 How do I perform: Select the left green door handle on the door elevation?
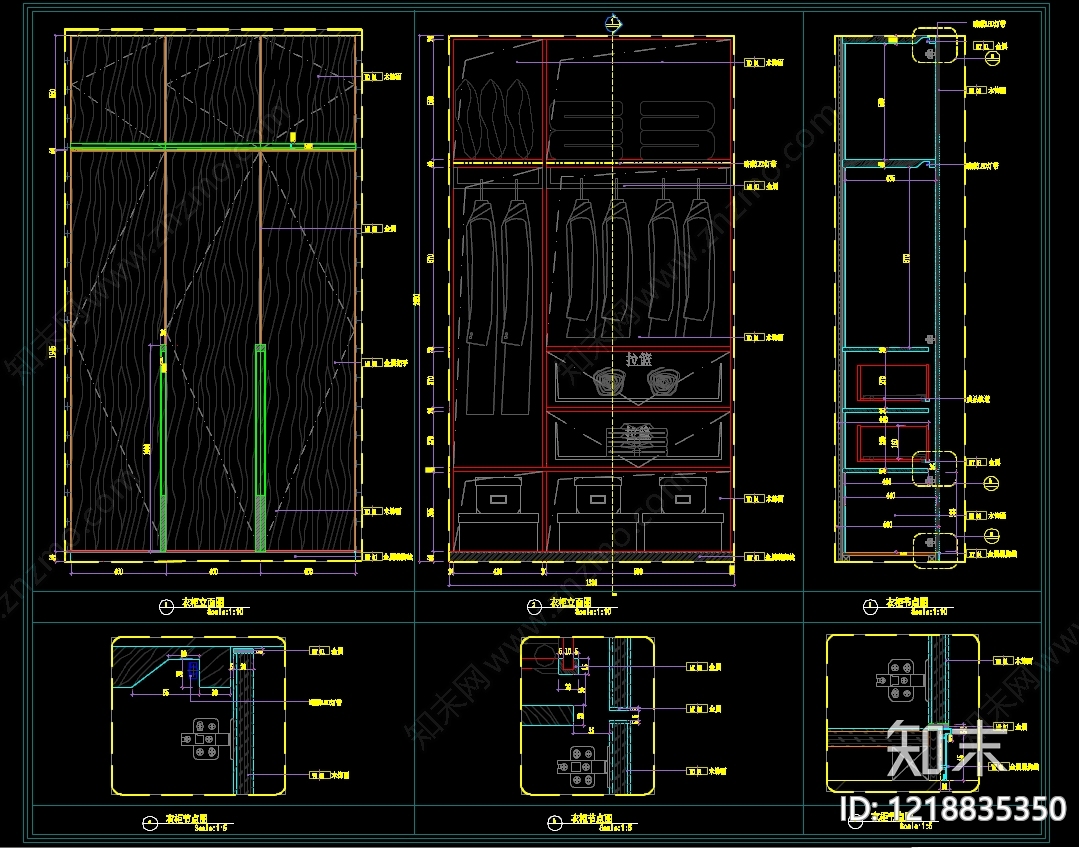[163, 447]
